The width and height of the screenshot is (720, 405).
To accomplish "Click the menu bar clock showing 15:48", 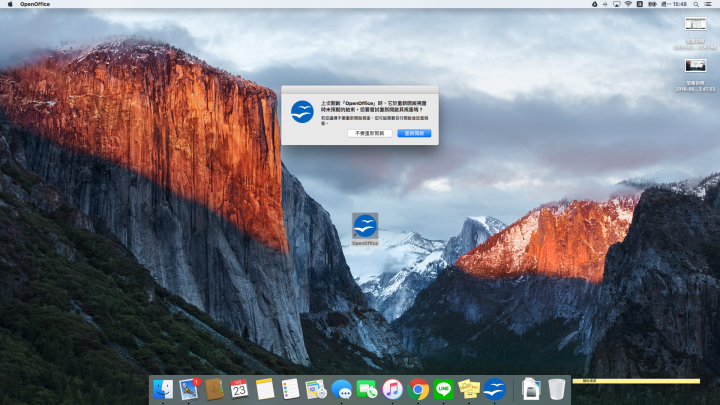I will tap(674, 4).
